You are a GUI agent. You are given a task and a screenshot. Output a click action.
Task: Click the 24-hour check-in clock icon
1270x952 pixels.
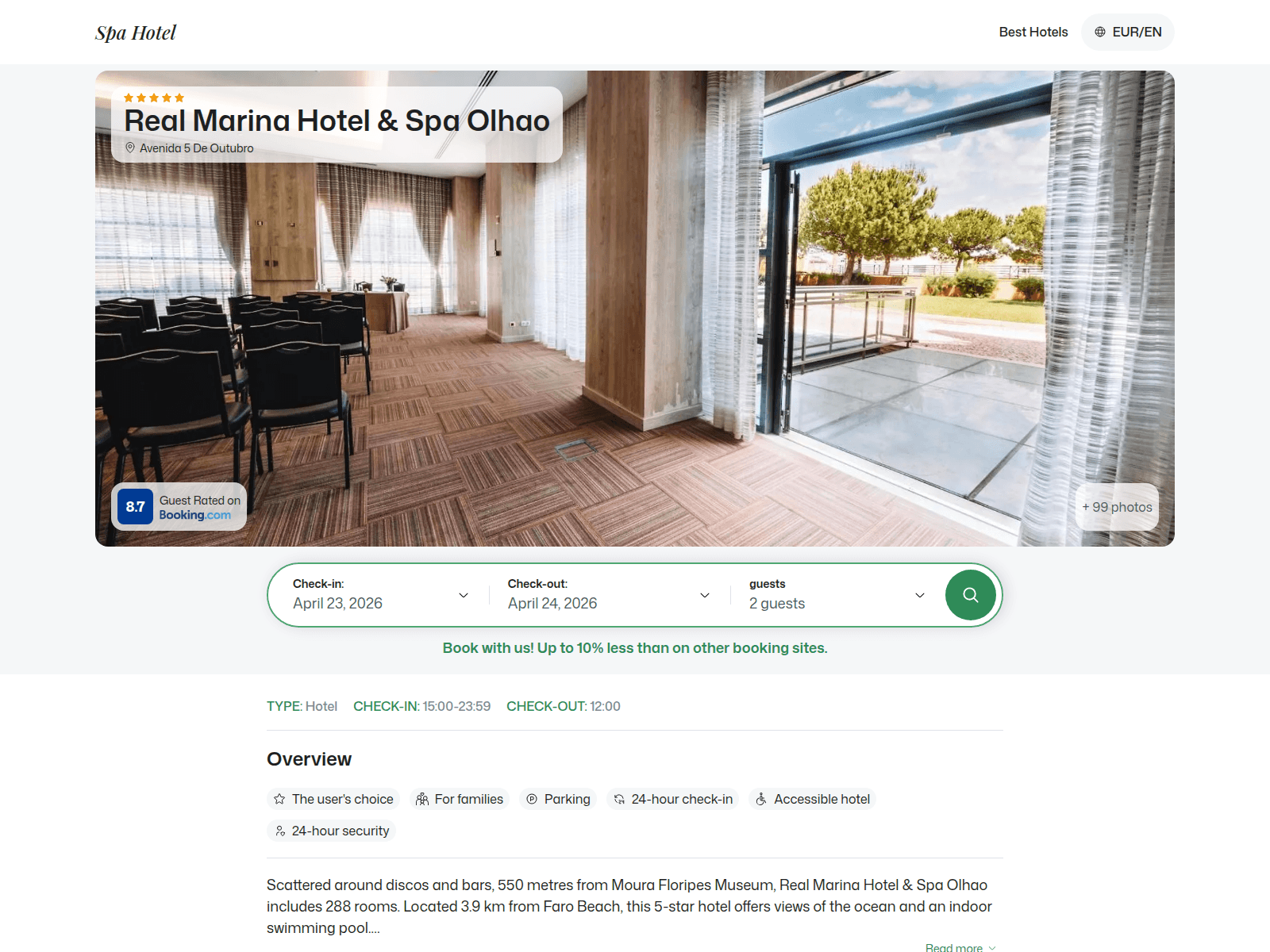[619, 799]
